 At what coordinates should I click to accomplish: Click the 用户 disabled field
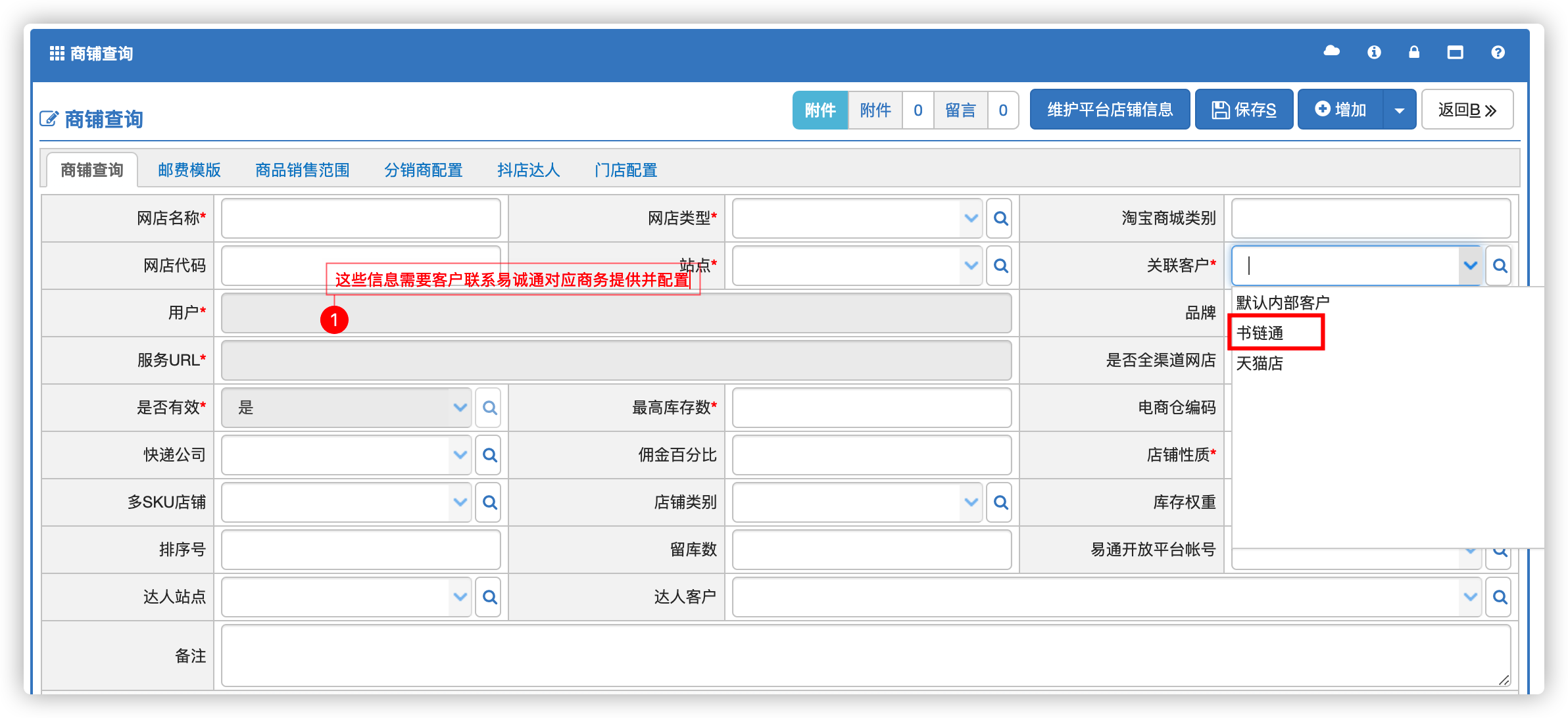pos(616,313)
